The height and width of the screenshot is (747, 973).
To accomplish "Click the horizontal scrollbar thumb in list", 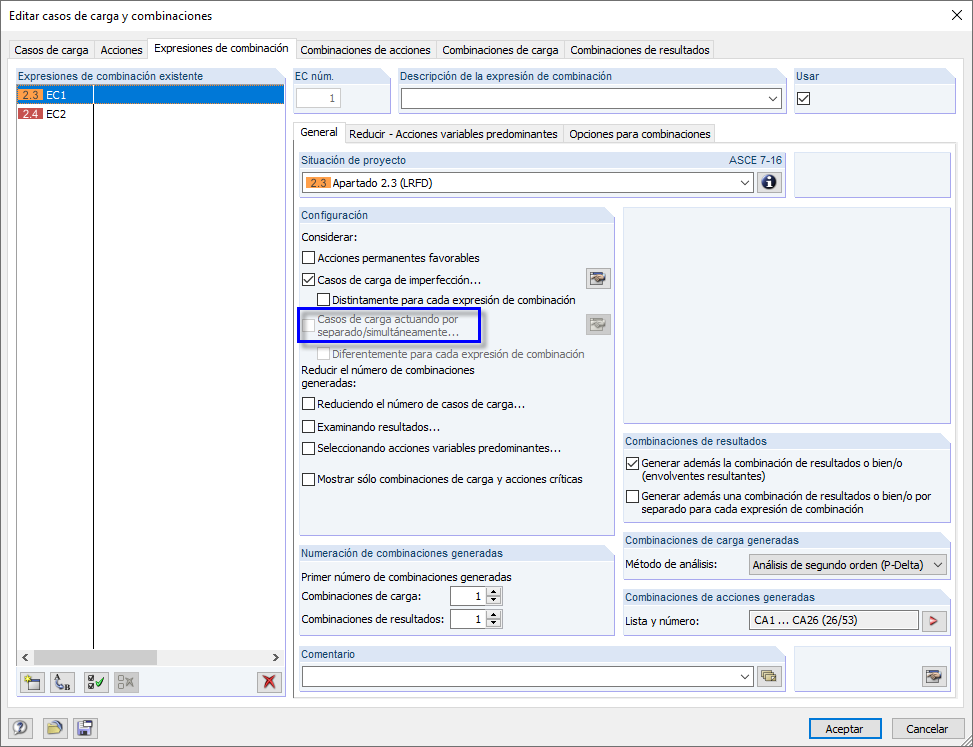I will [x=96, y=657].
